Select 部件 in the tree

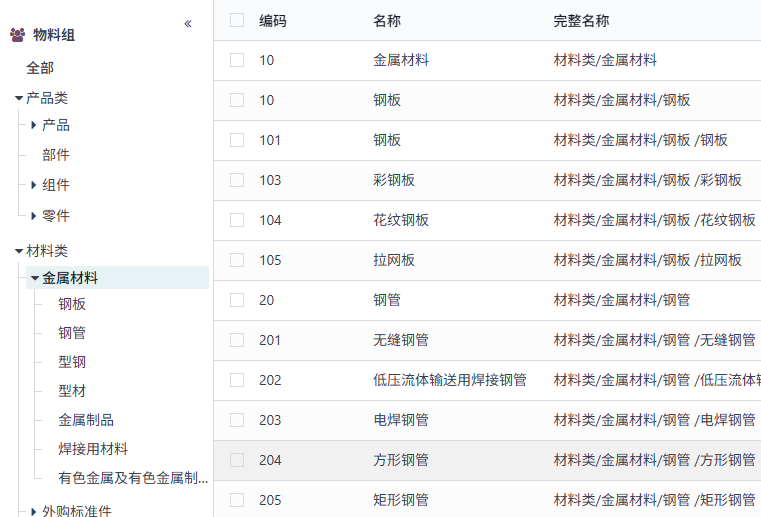[x=56, y=155]
